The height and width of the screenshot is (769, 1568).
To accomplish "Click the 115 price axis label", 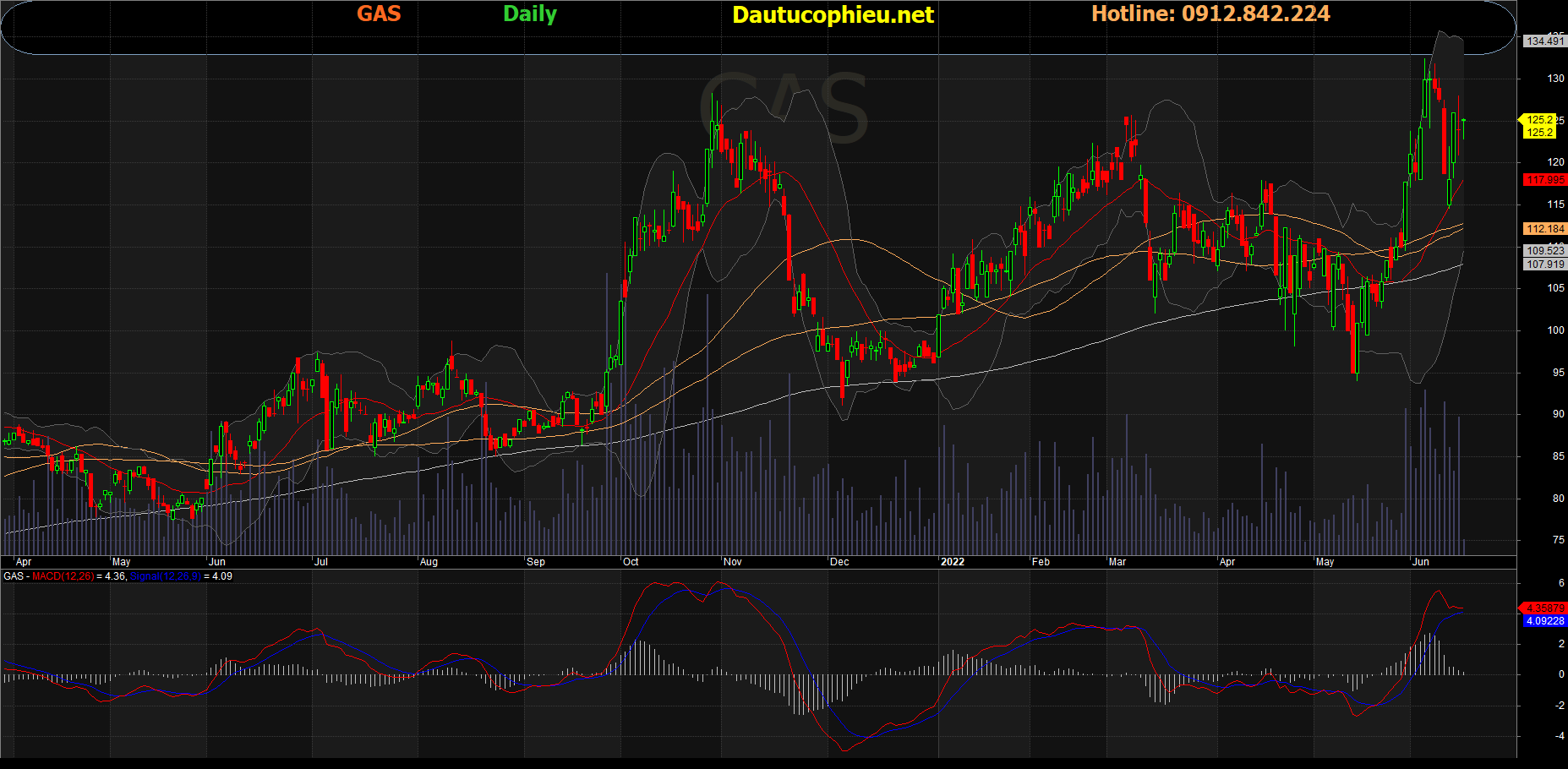I will (x=1555, y=205).
